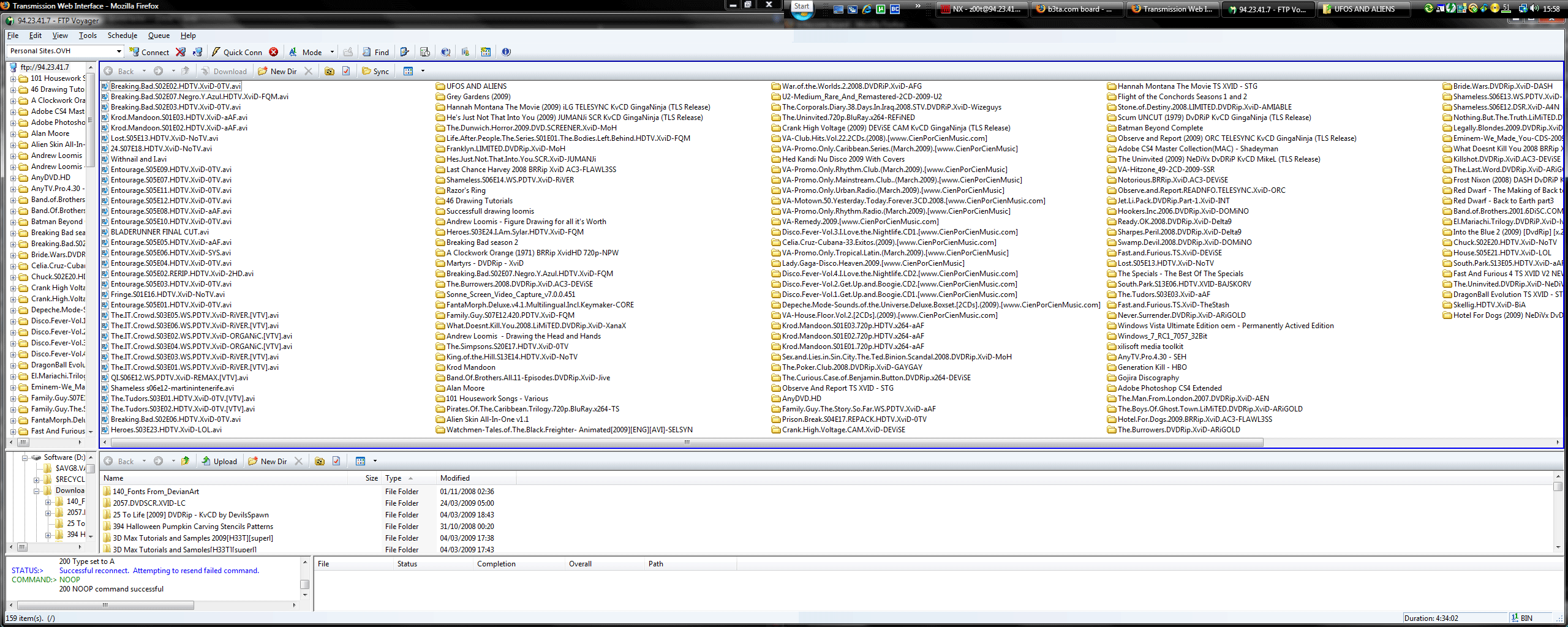This screenshot has height=627, width=1568.
Task: Click remote file list horizontal scrollbar
Action: coord(686,442)
